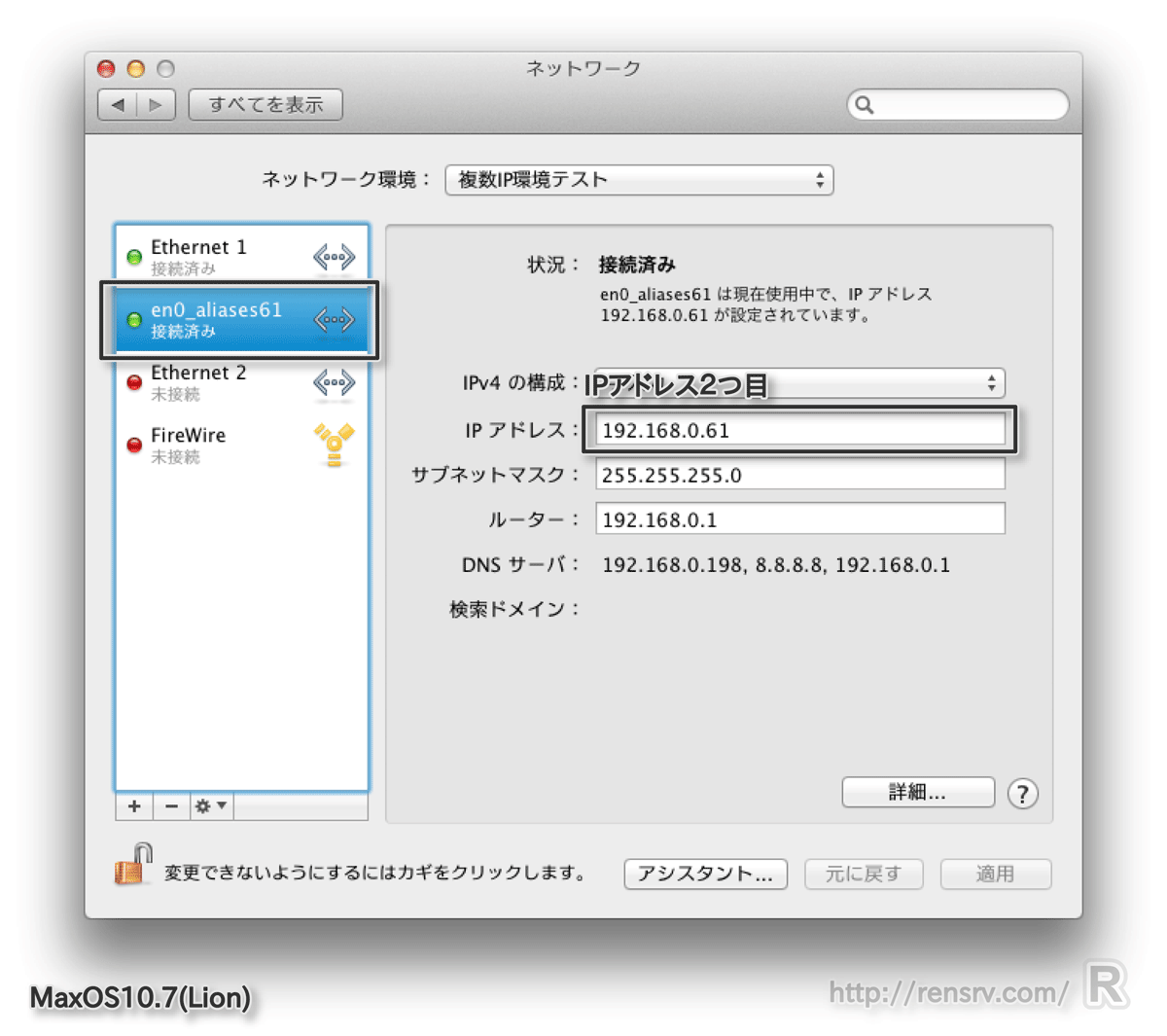Open 詳細... advanced settings
Image resolution: width=1167 pixels, height=1036 pixels.
(917, 793)
